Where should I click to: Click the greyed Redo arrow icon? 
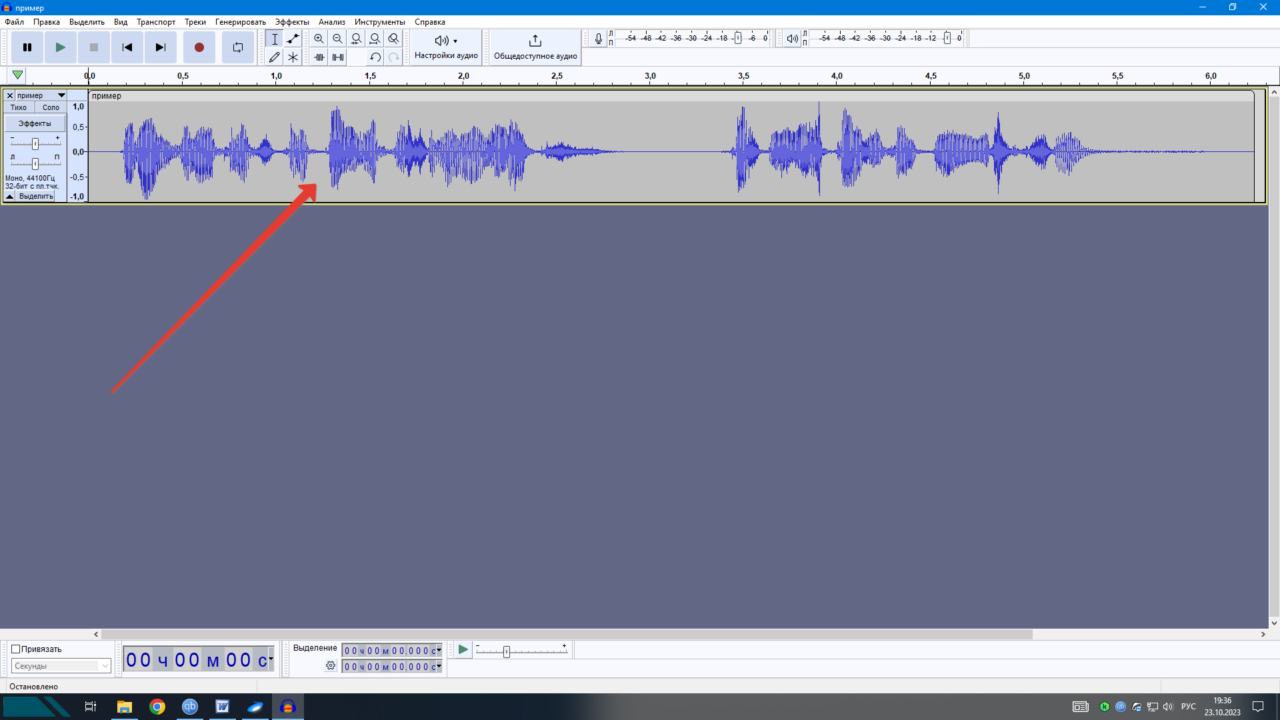click(x=394, y=57)
